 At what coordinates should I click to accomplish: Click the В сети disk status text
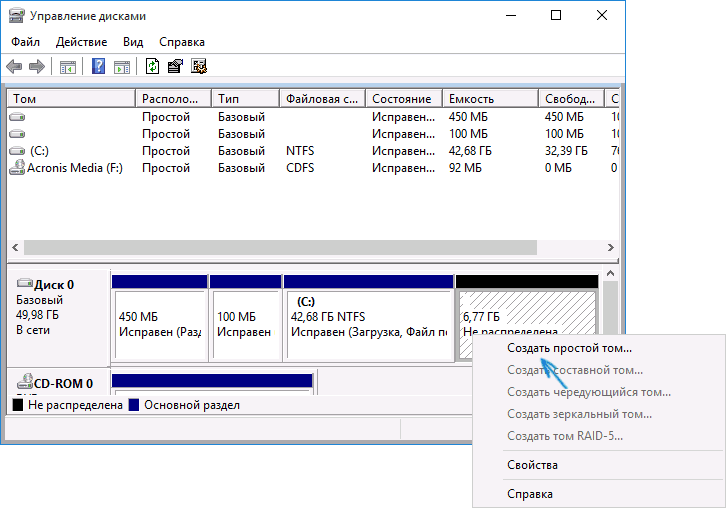pos(33,330)
